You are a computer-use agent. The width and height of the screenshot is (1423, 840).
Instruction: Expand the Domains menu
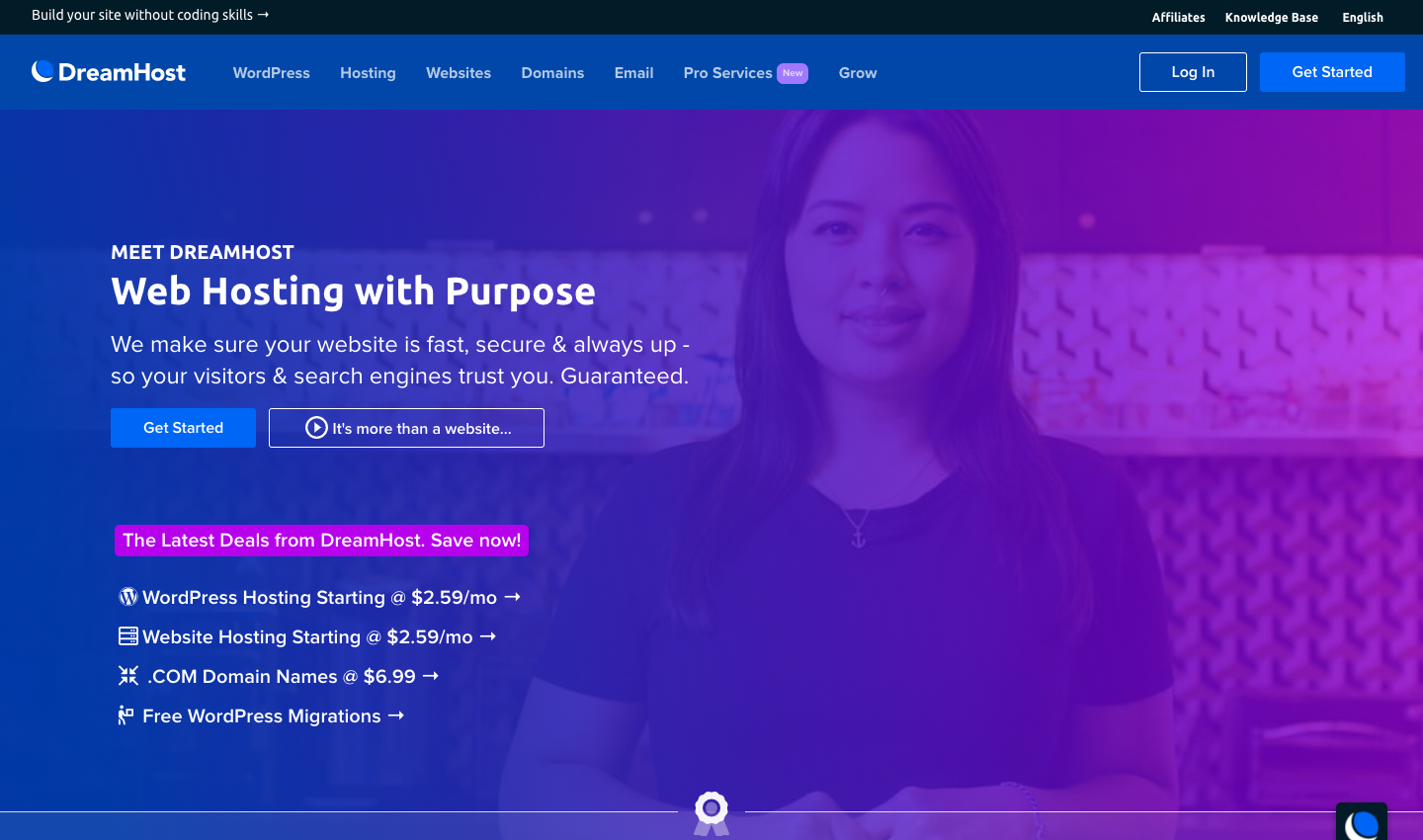552,73
